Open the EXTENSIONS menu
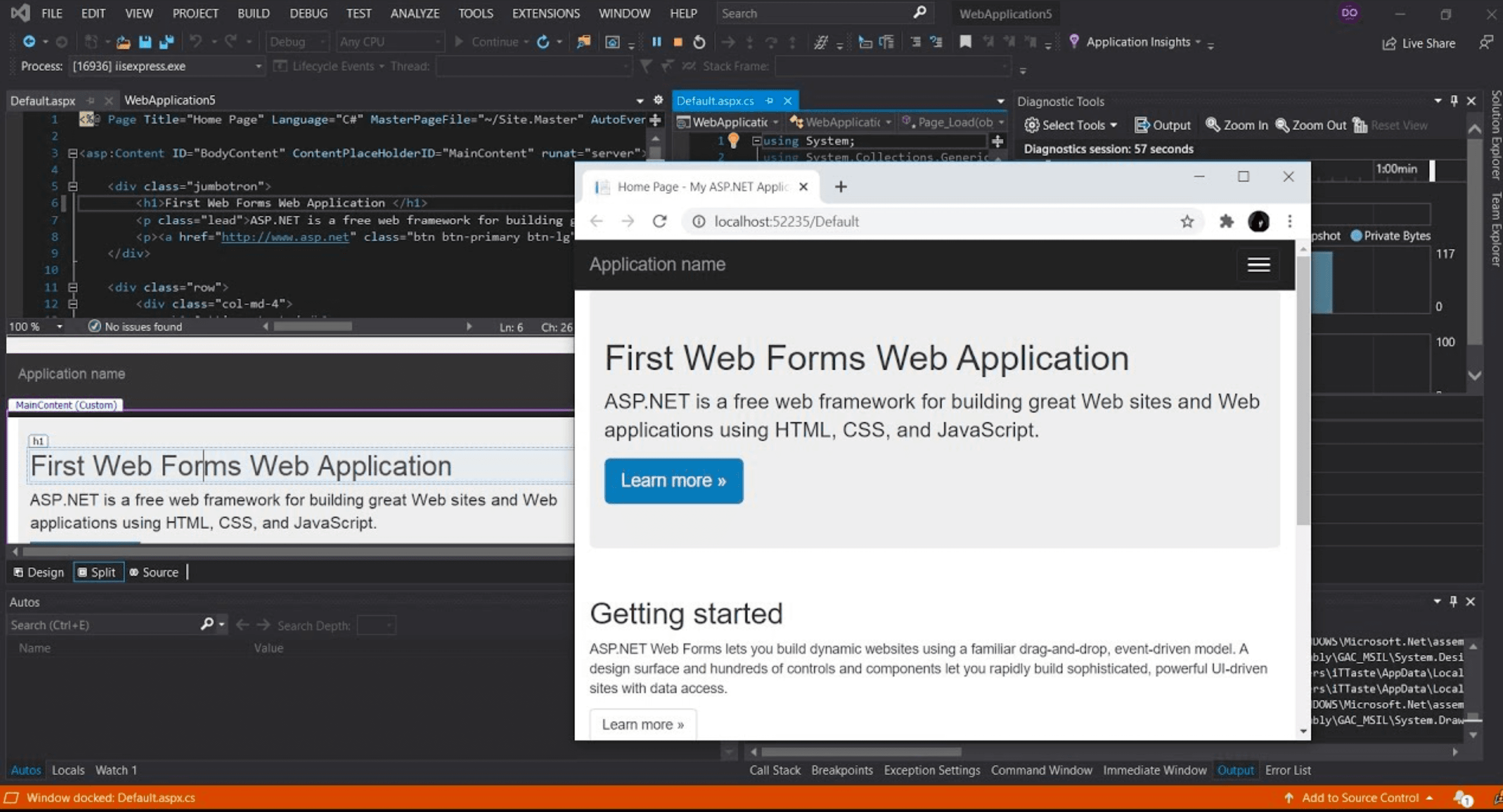This screenshot has height=812, width=1503. pyautogui.click(x=546, y=14)
